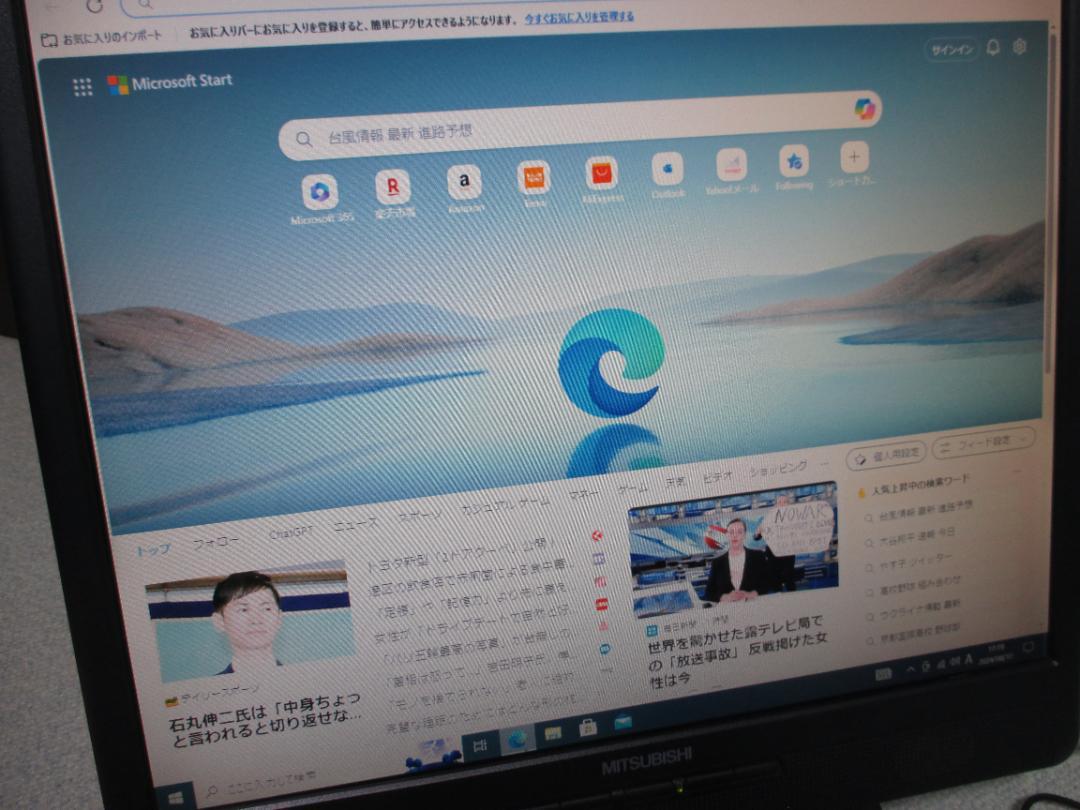Select the ニュース feed tab
The height and width of the screenshot is (810, 1080).
(355, 524)
